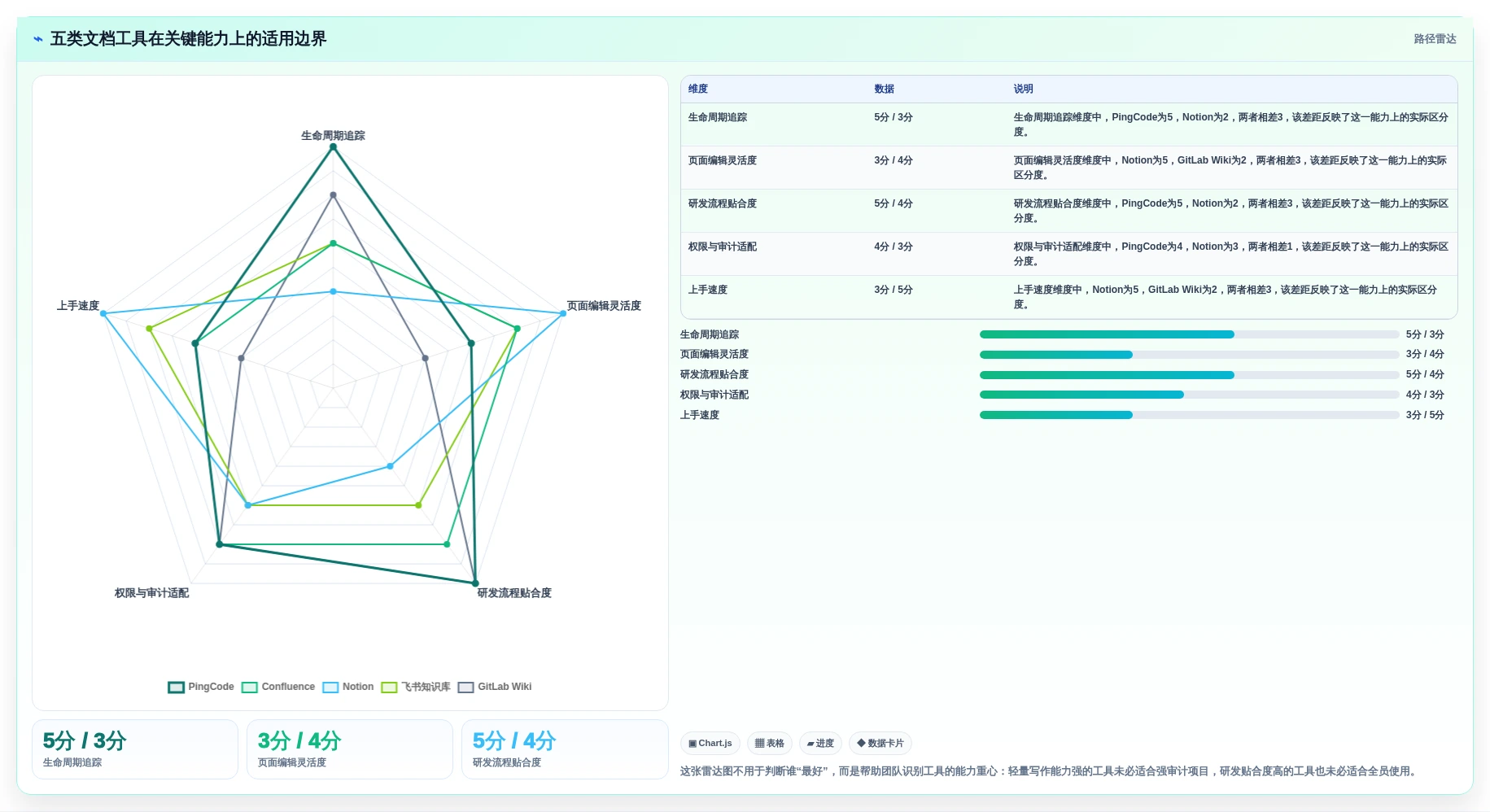
Task: Click the 权限与审计适配 progress bar
Action: coord(1189,395)
